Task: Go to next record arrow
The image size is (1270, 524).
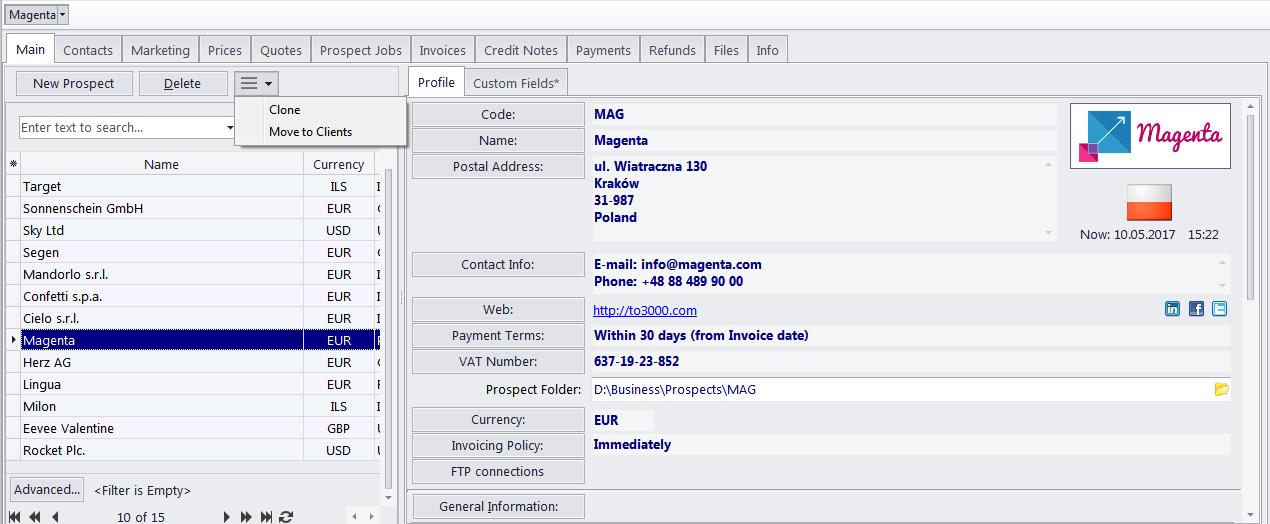Action: 227,517
